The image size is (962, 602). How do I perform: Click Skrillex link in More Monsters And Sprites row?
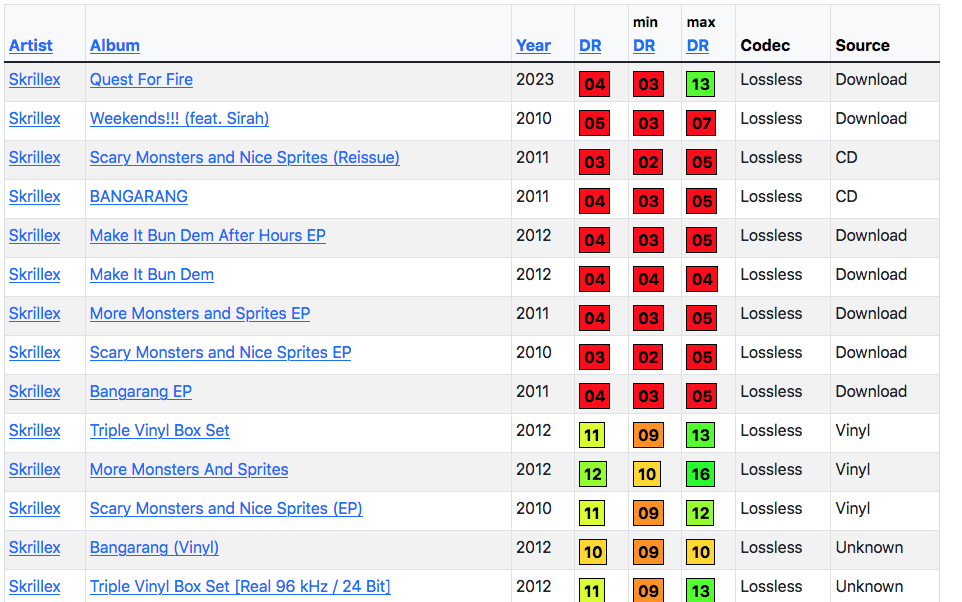pyautogui.click(x=34, y=469)
